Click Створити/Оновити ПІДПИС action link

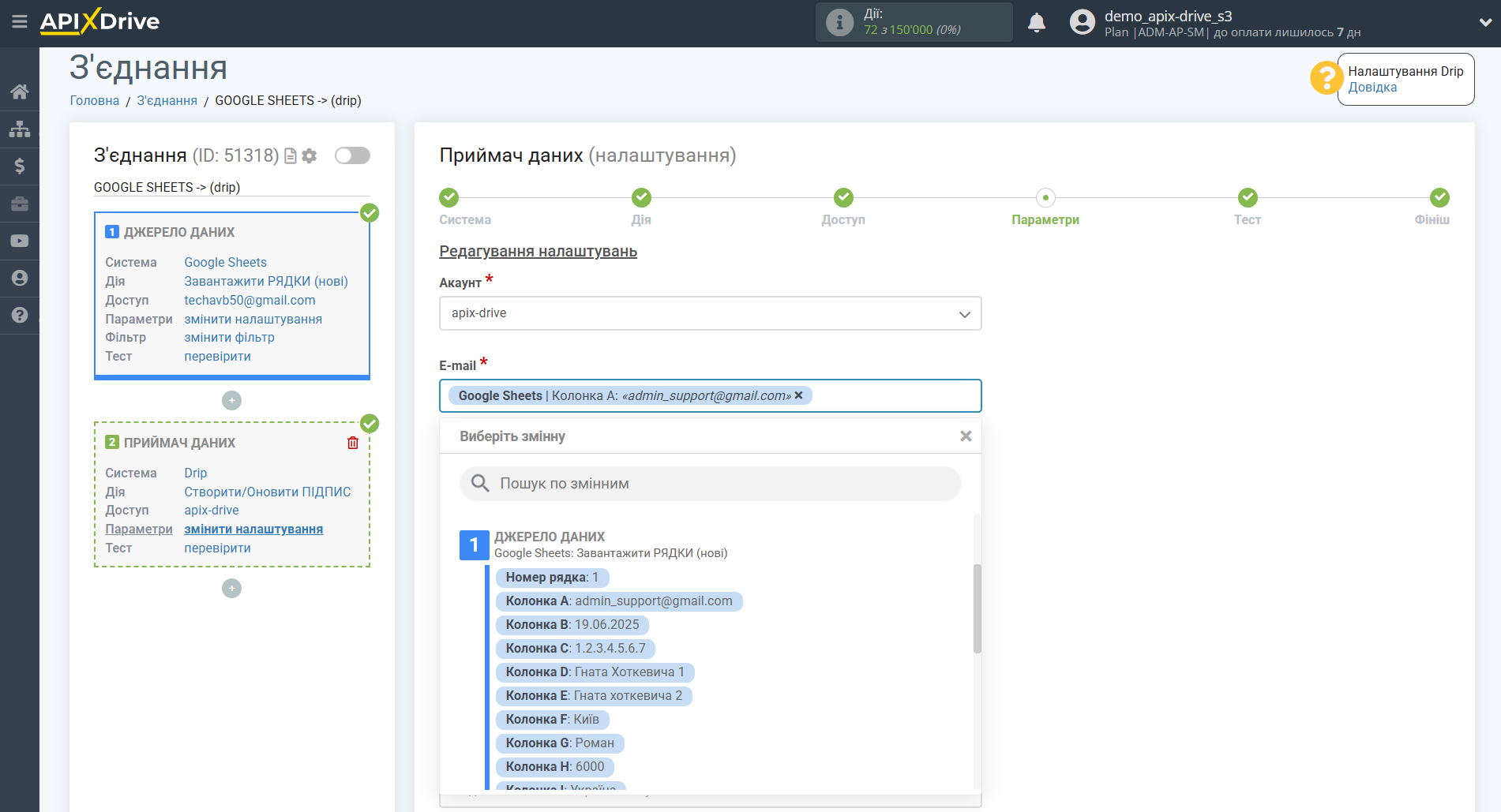pos(268,492)
